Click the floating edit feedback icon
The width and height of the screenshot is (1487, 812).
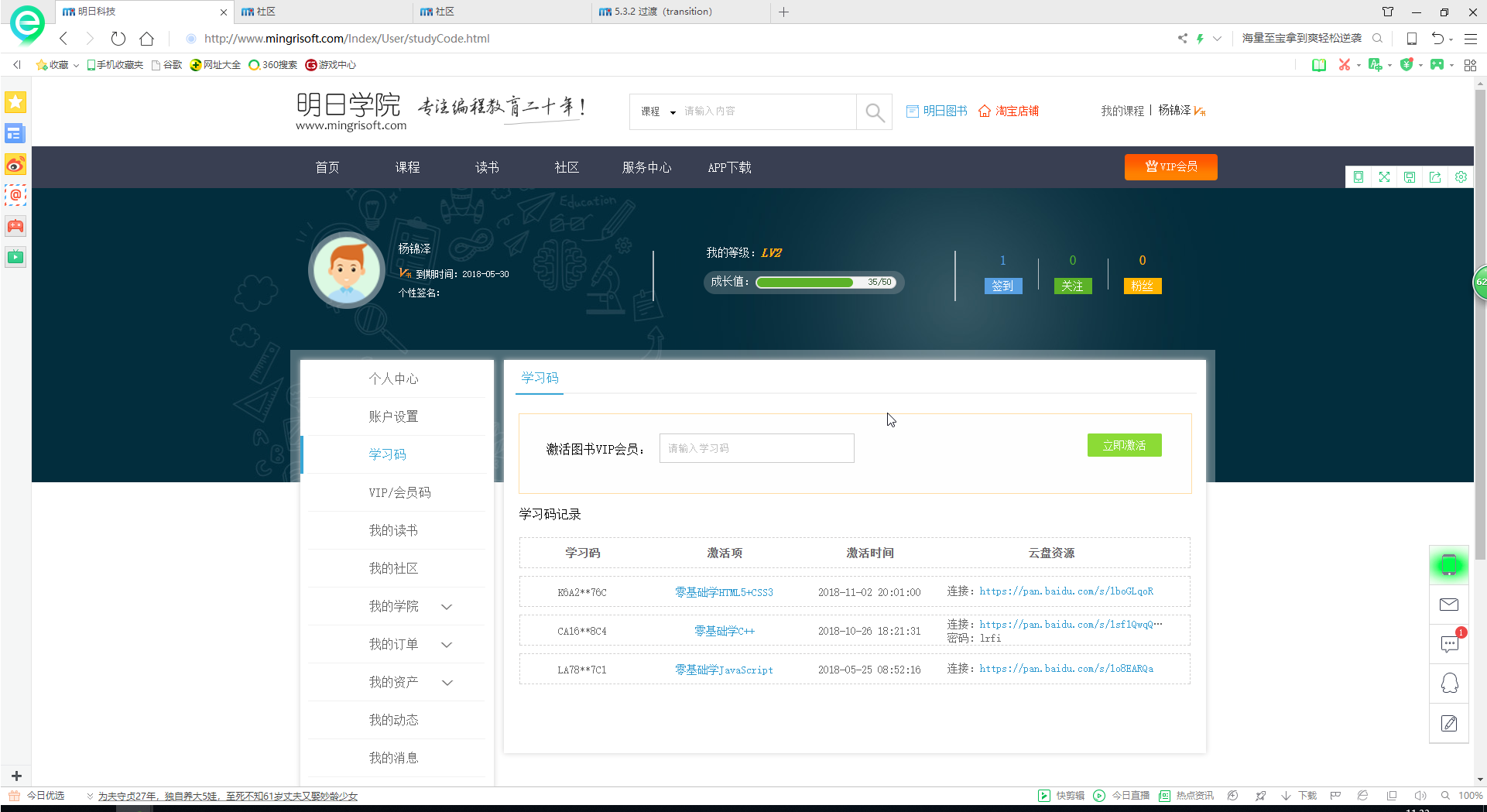[x=1449, y=723]
